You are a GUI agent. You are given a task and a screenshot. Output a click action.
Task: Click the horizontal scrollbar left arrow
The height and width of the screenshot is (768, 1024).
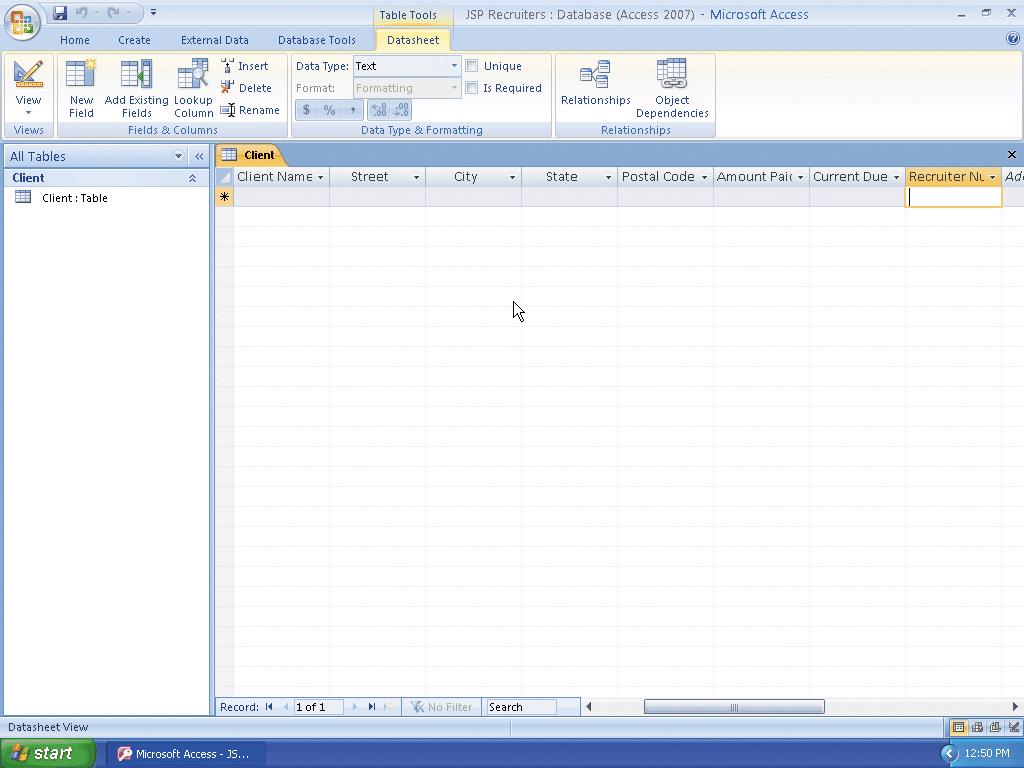tap(588, 707)
